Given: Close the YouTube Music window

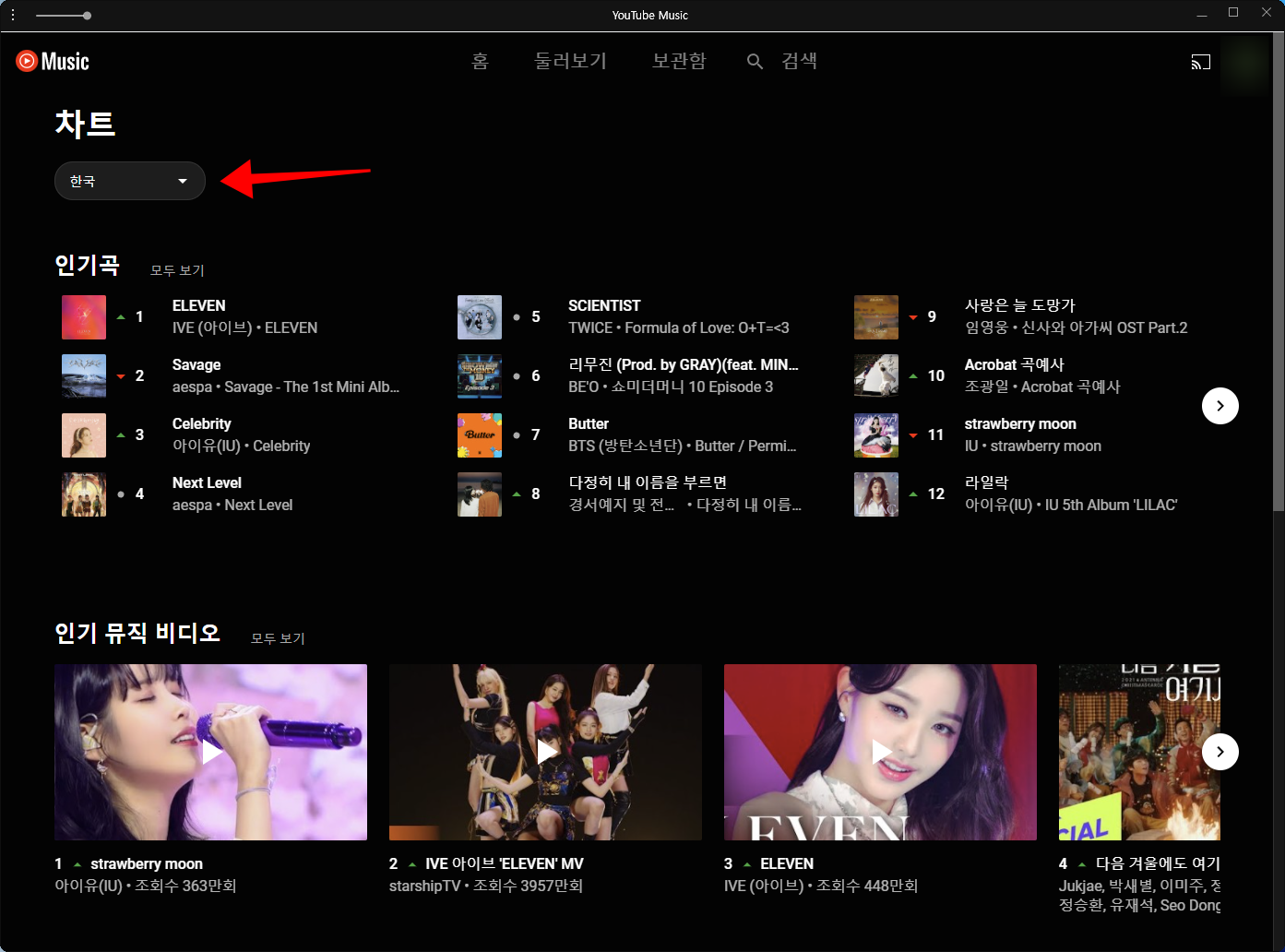Looking at the screenshot, I should click(x=1267, y=13).
